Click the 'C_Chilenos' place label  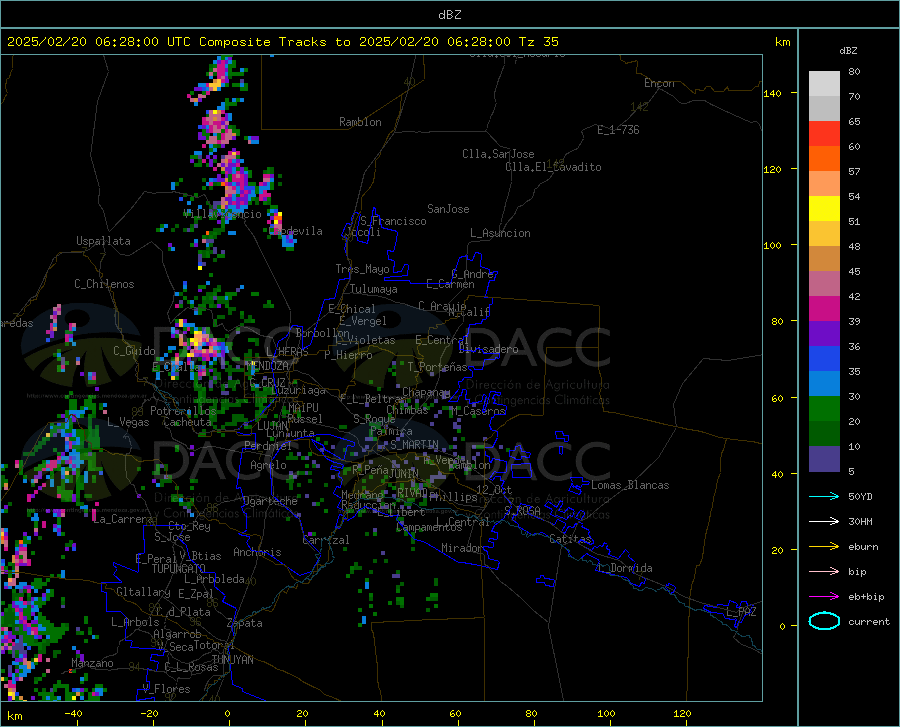coord(104,284)
